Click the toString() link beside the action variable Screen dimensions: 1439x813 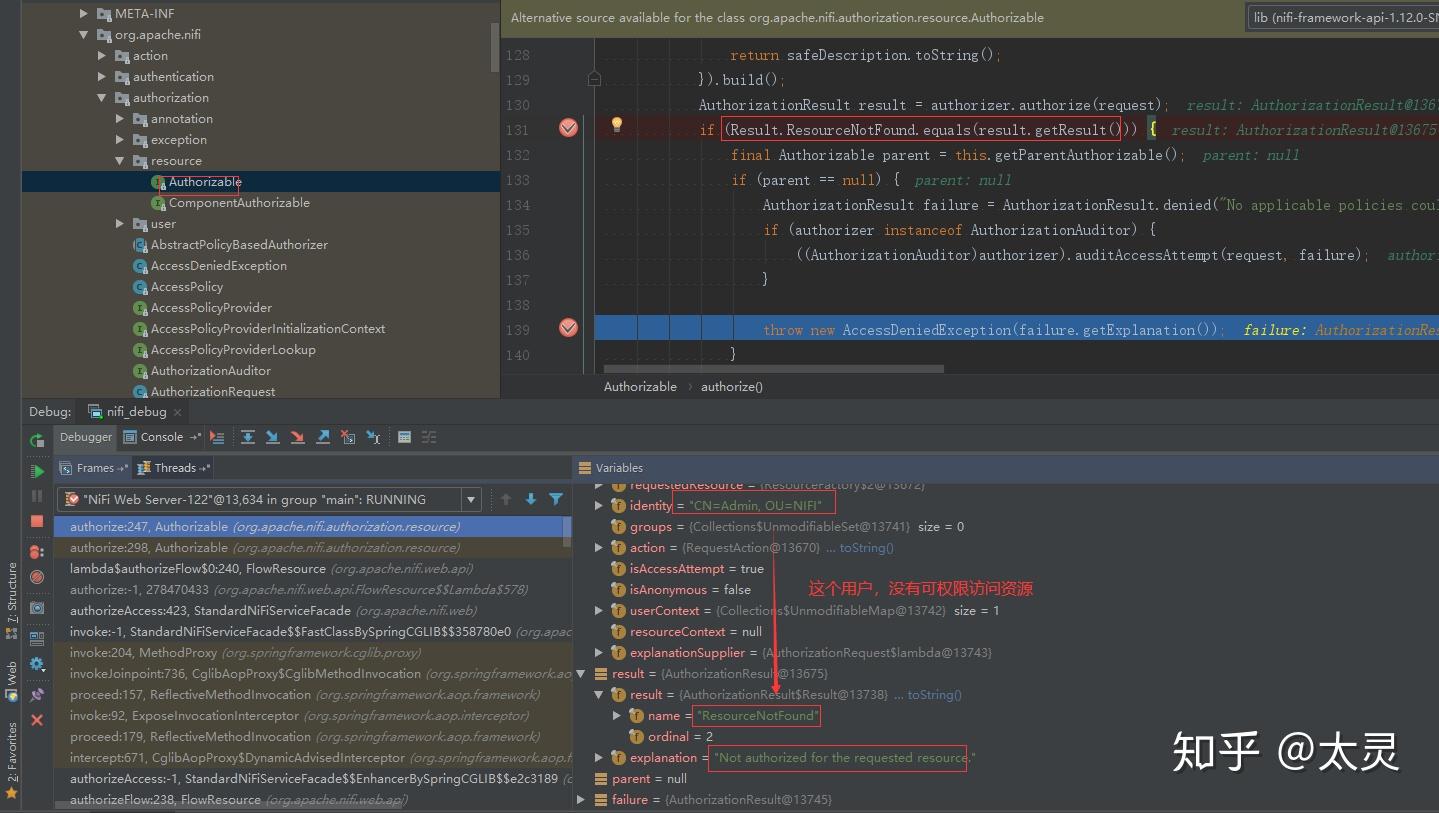click(866, 548)
